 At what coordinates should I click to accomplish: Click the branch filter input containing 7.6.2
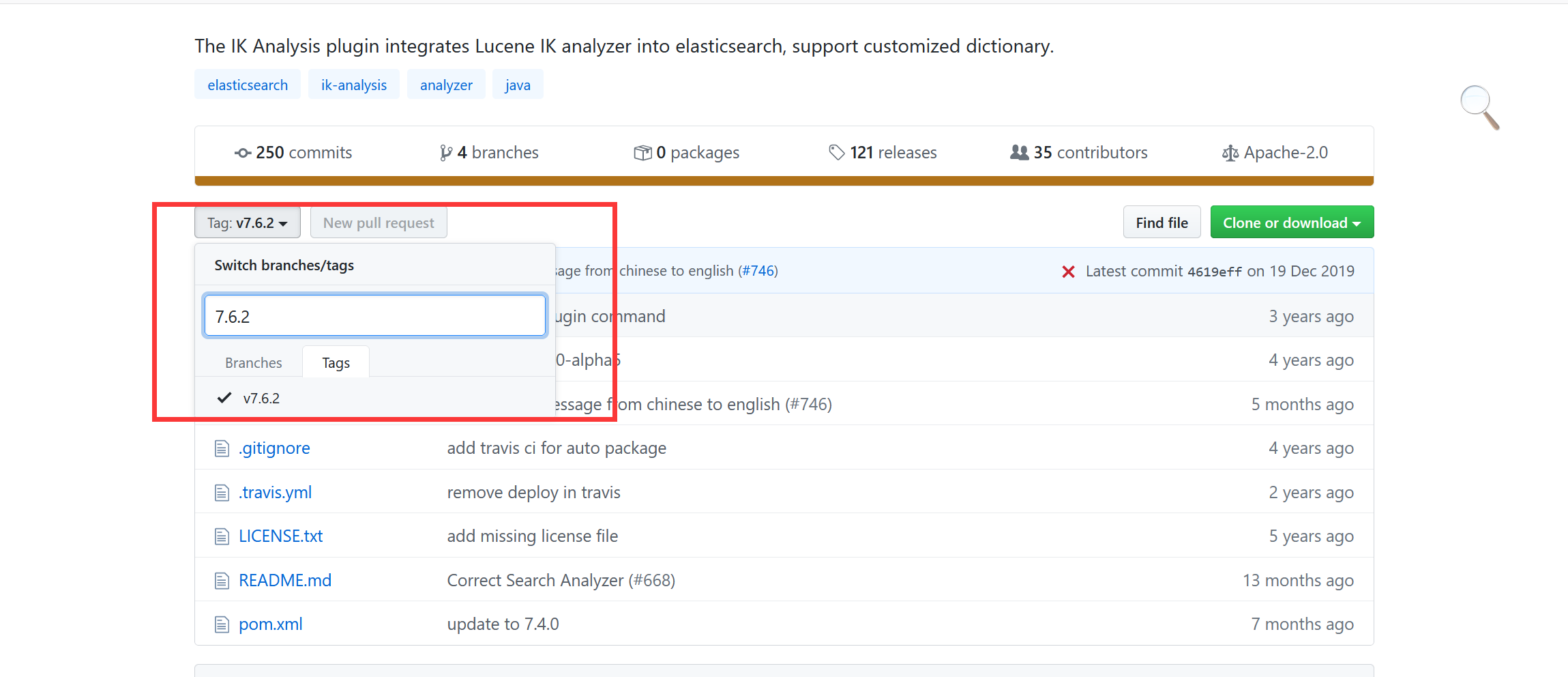tap(374, 315)
